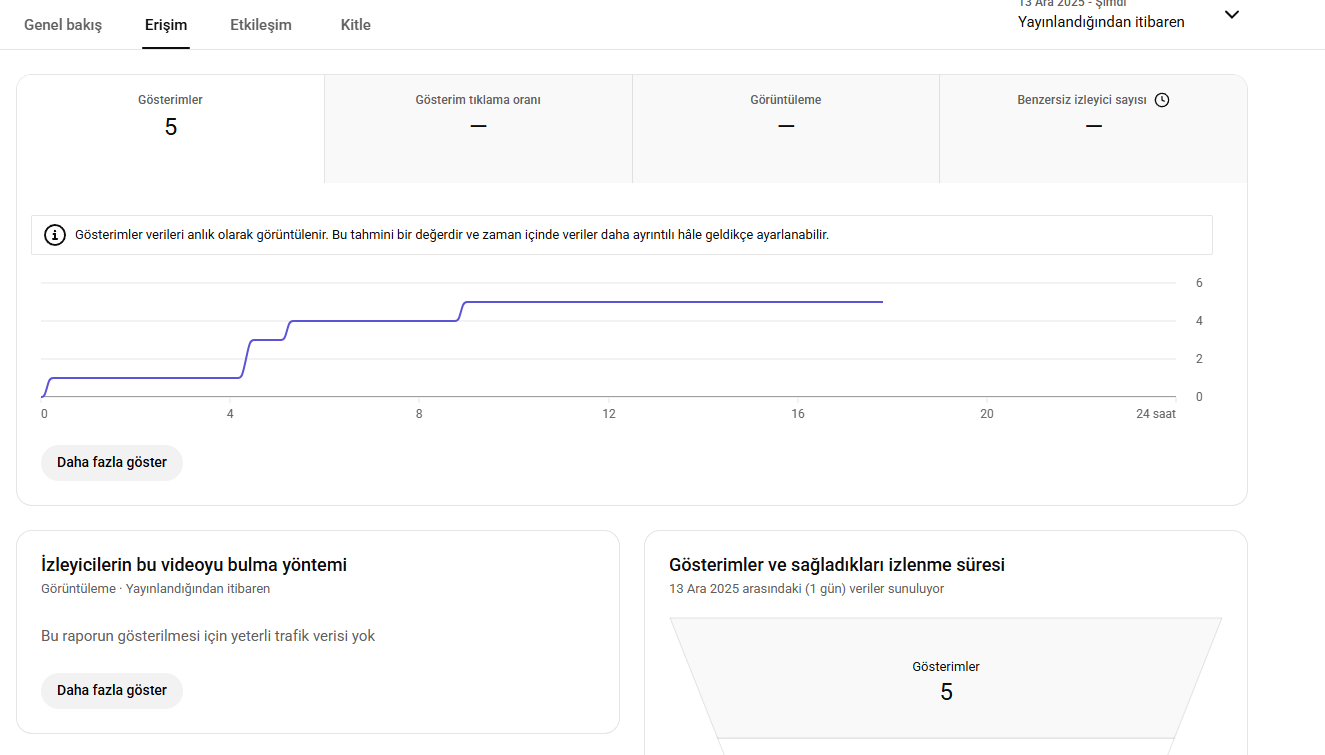The image size is (1325, 755).
Task: Select the Erişim tab
Action: (x=166, y=25)
